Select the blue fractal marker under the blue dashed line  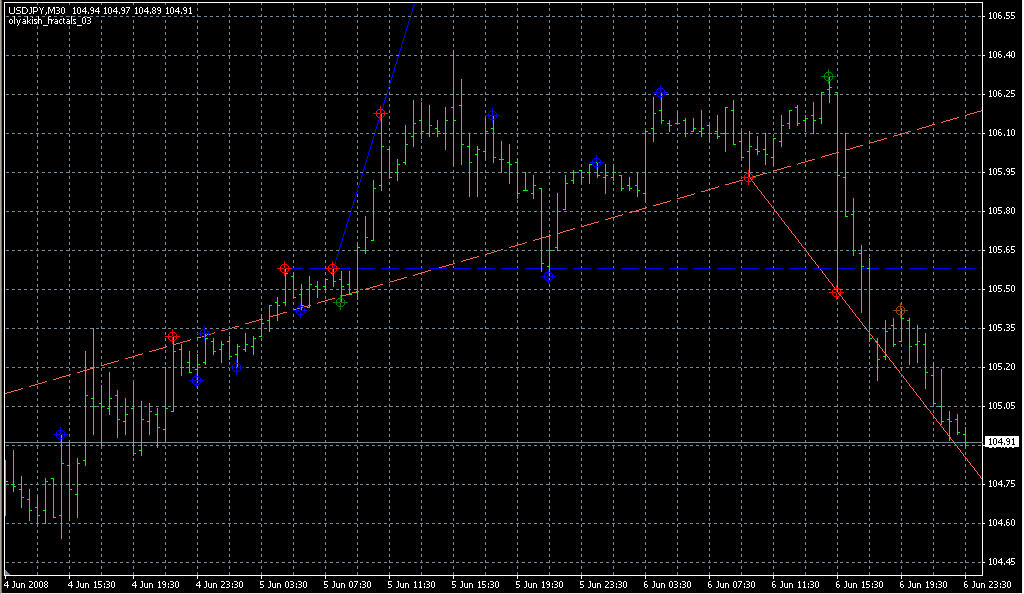coord(548,276)
